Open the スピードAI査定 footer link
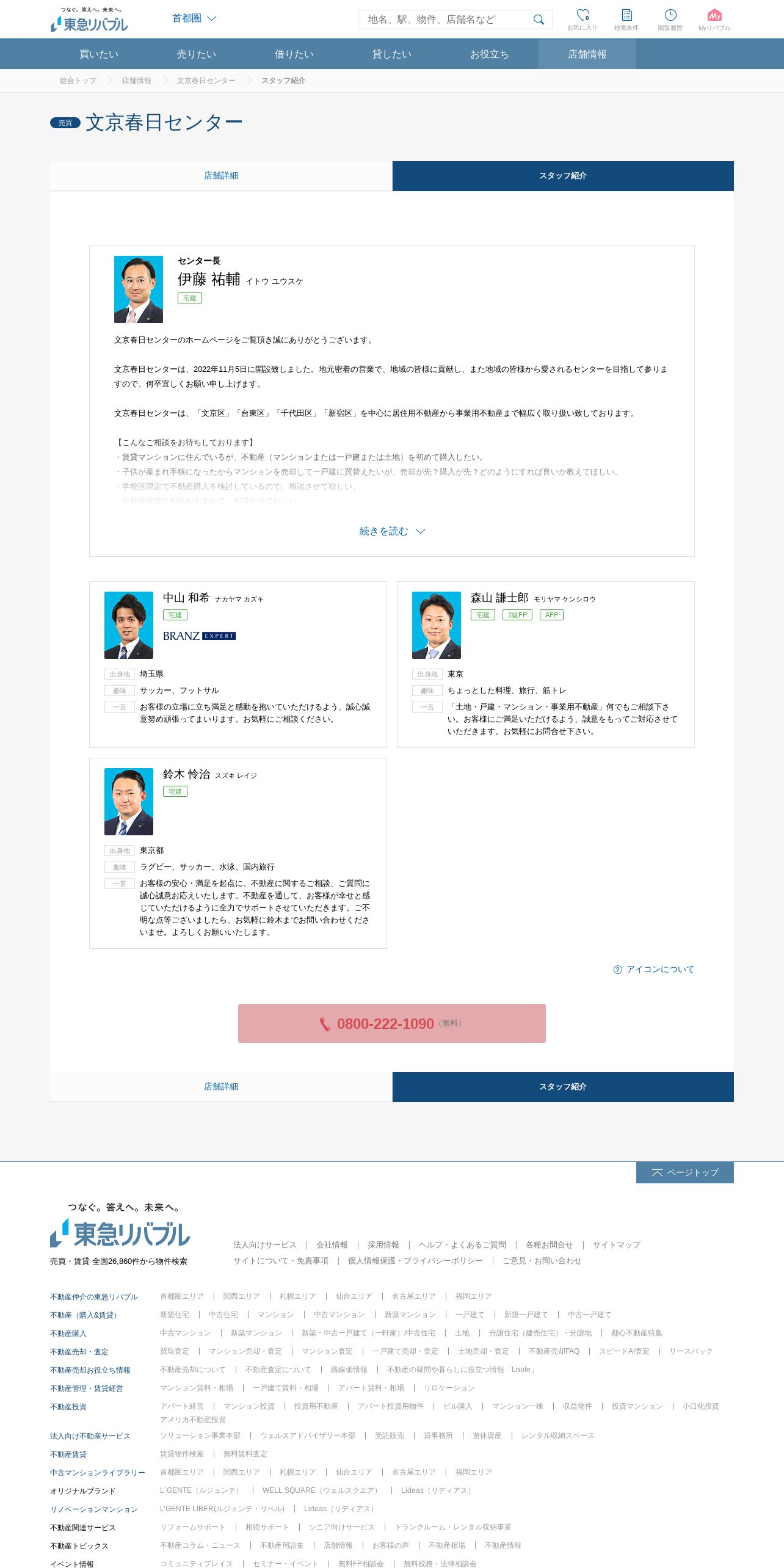This screenshot has height=1568, width=784. (x=624, y=1351)
